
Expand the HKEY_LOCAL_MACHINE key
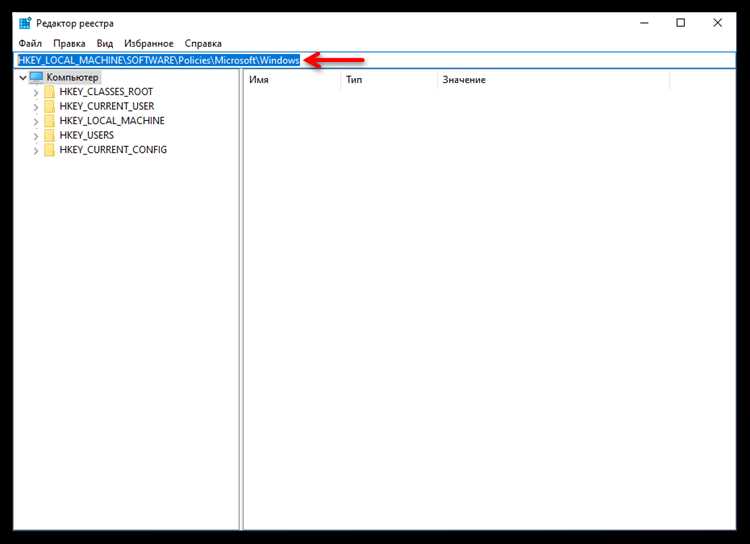tap(36, 122)
